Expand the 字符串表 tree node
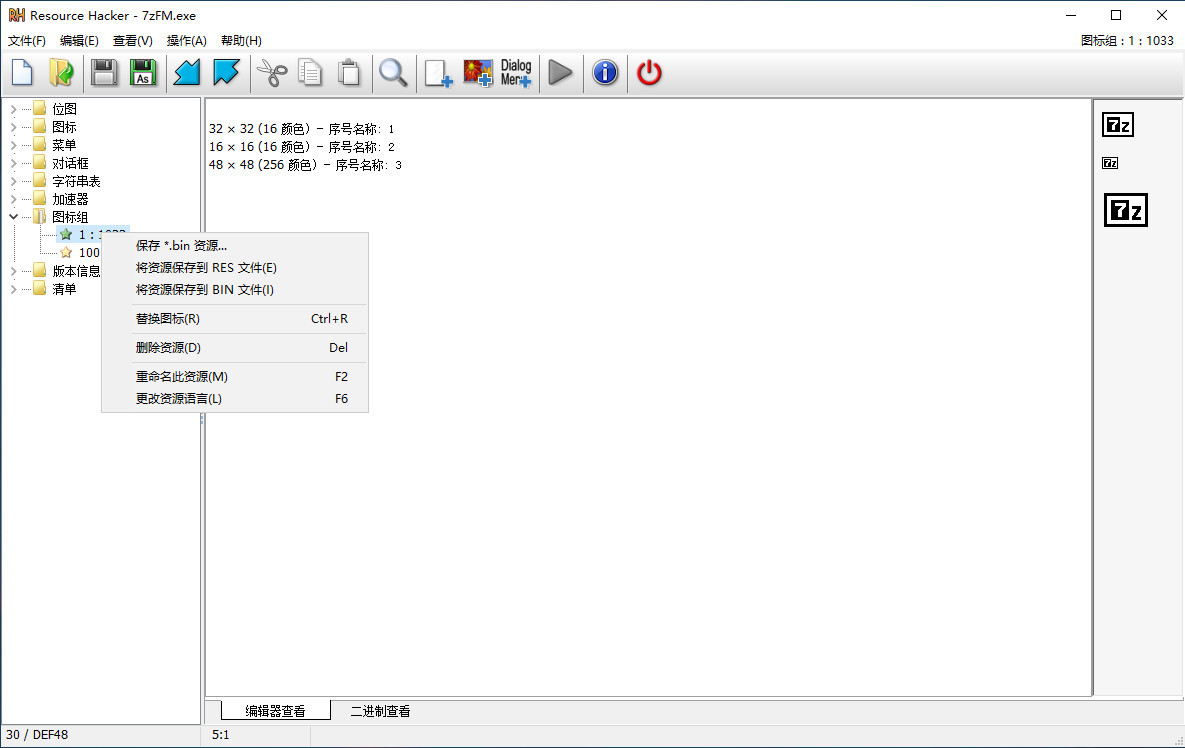The height and width of the screenshot is (748, 1185). pyautogui.click(x=13, y=181)
